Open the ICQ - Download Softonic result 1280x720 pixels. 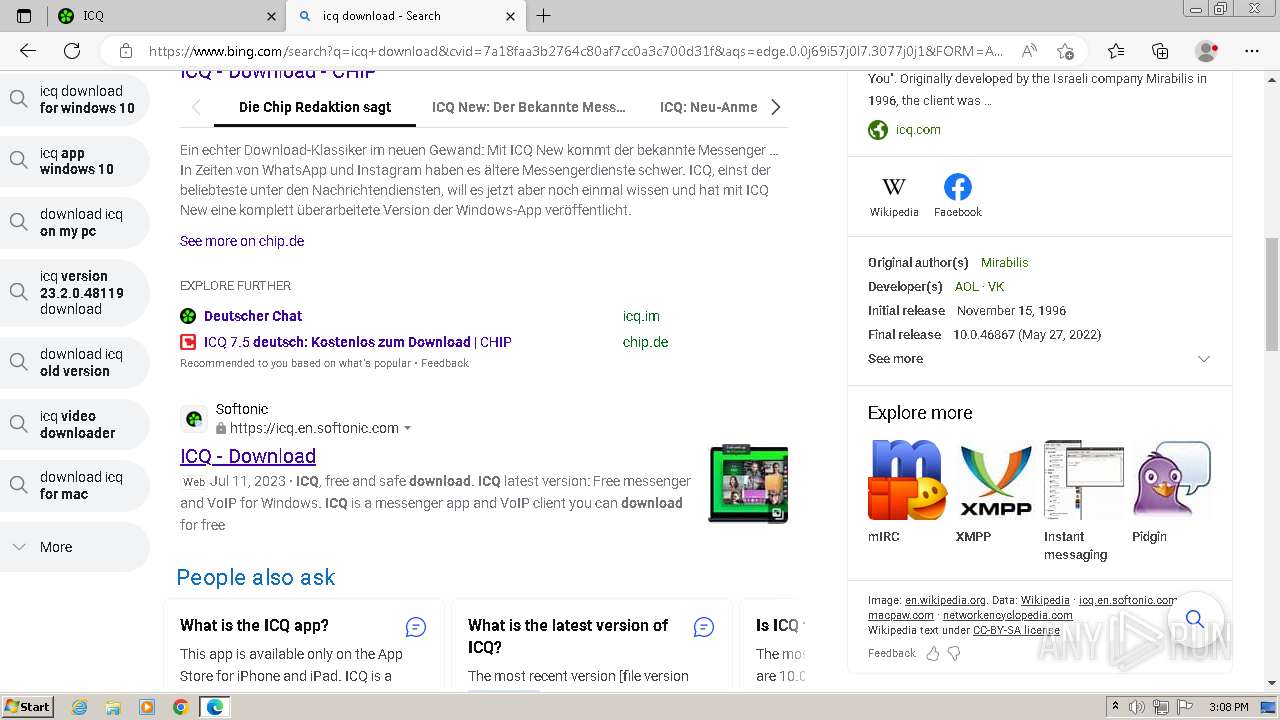pyautogui.click(x=248, y=456)
